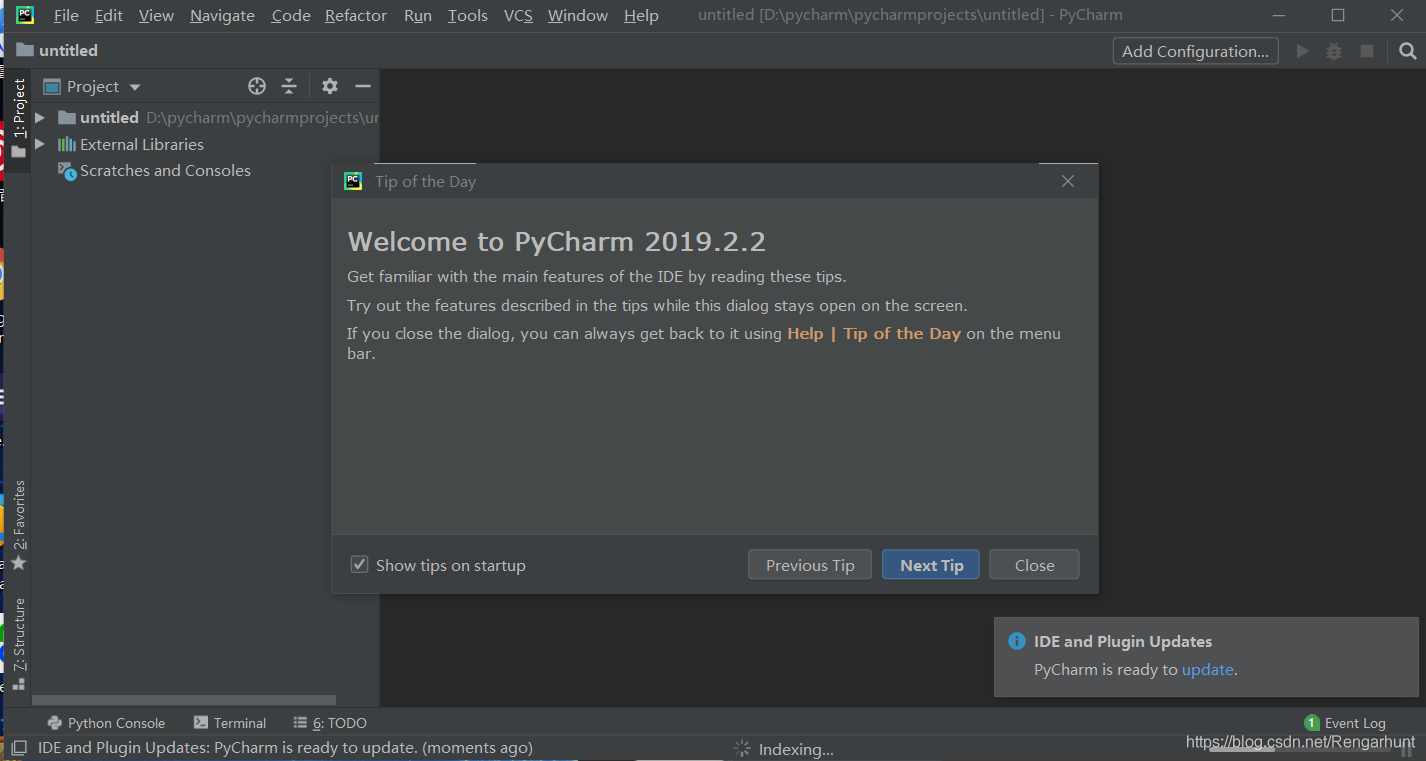
Task: Open Project panel settings gear
Action: tap(330, 87)
